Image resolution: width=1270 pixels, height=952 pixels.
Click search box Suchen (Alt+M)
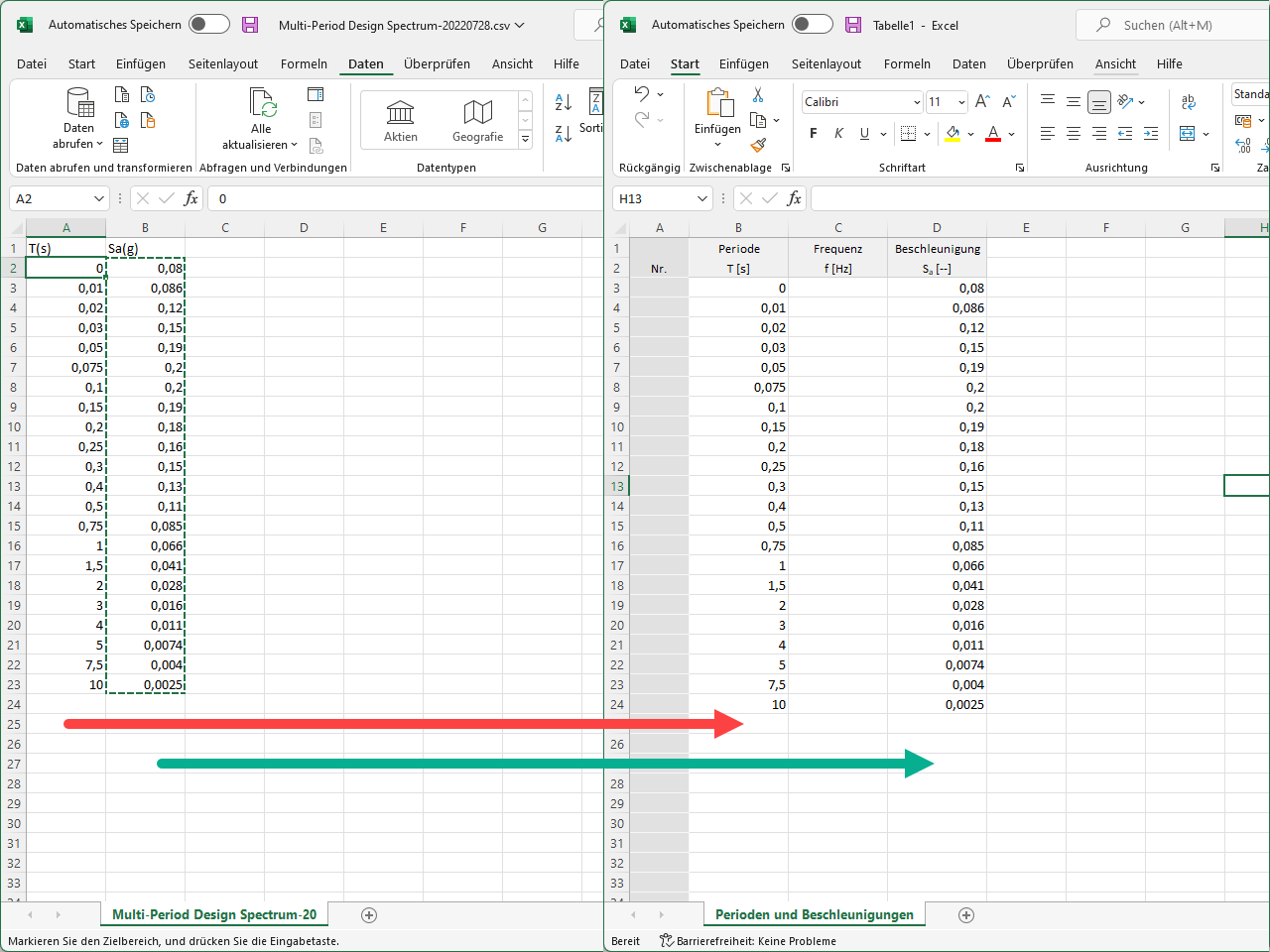[1173, 25]
